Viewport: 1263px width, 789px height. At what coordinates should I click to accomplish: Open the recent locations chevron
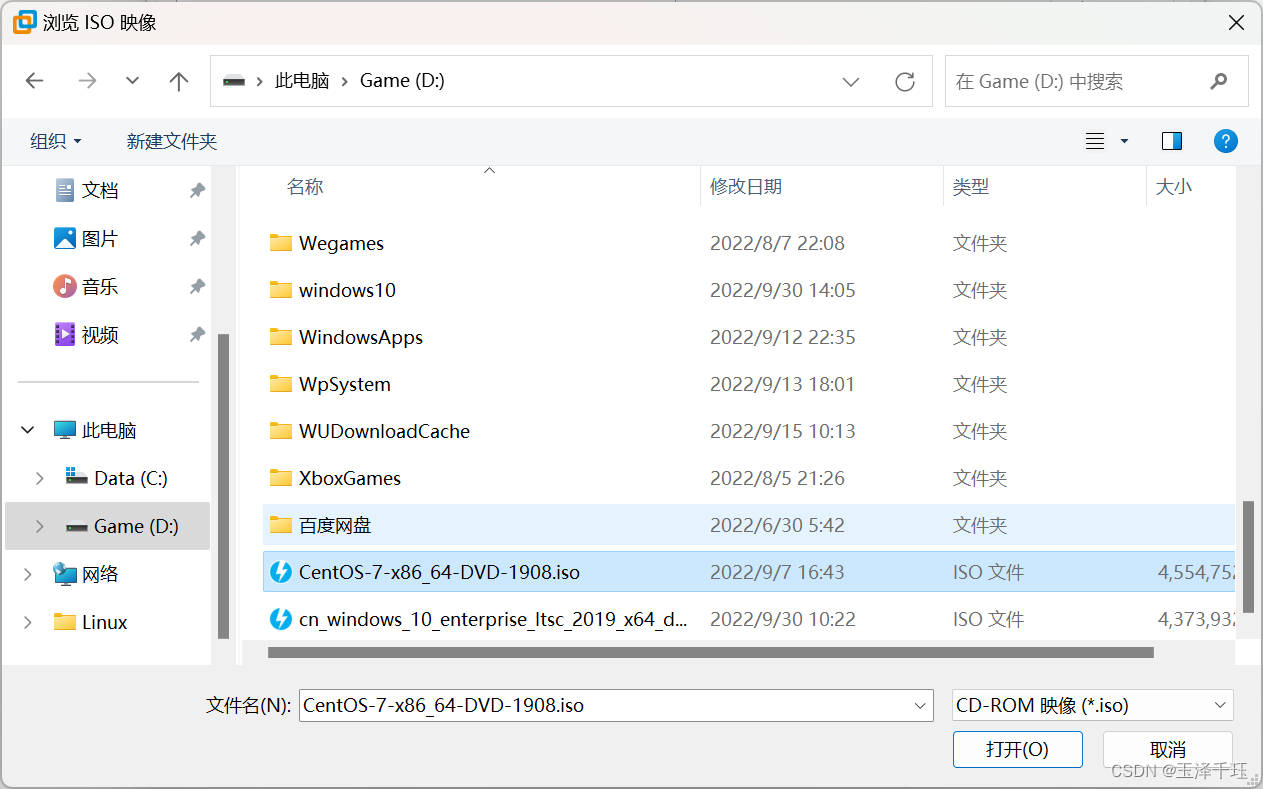132,81
